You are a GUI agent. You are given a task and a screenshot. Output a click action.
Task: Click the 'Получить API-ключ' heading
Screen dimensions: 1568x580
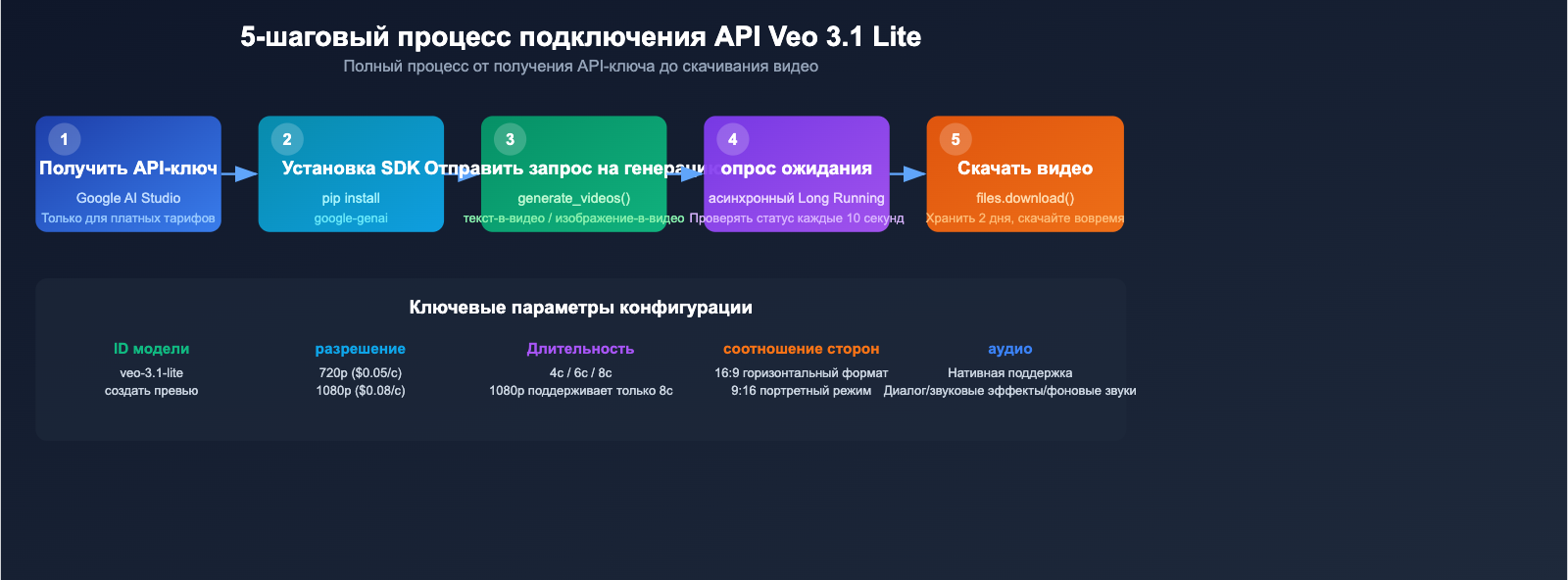click(x=128, y=169)
